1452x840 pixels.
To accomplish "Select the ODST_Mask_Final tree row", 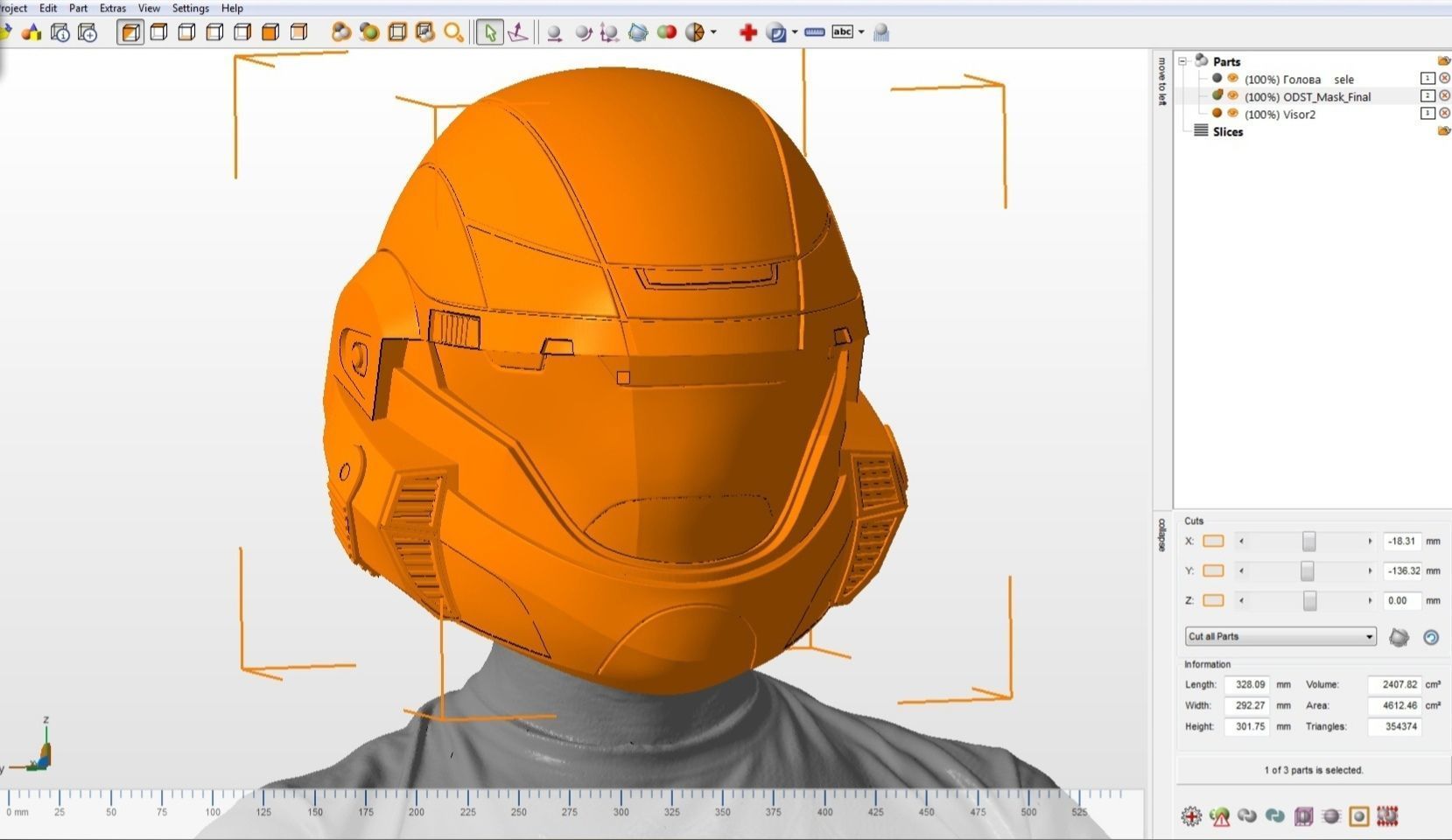I will click(1313, 96).
